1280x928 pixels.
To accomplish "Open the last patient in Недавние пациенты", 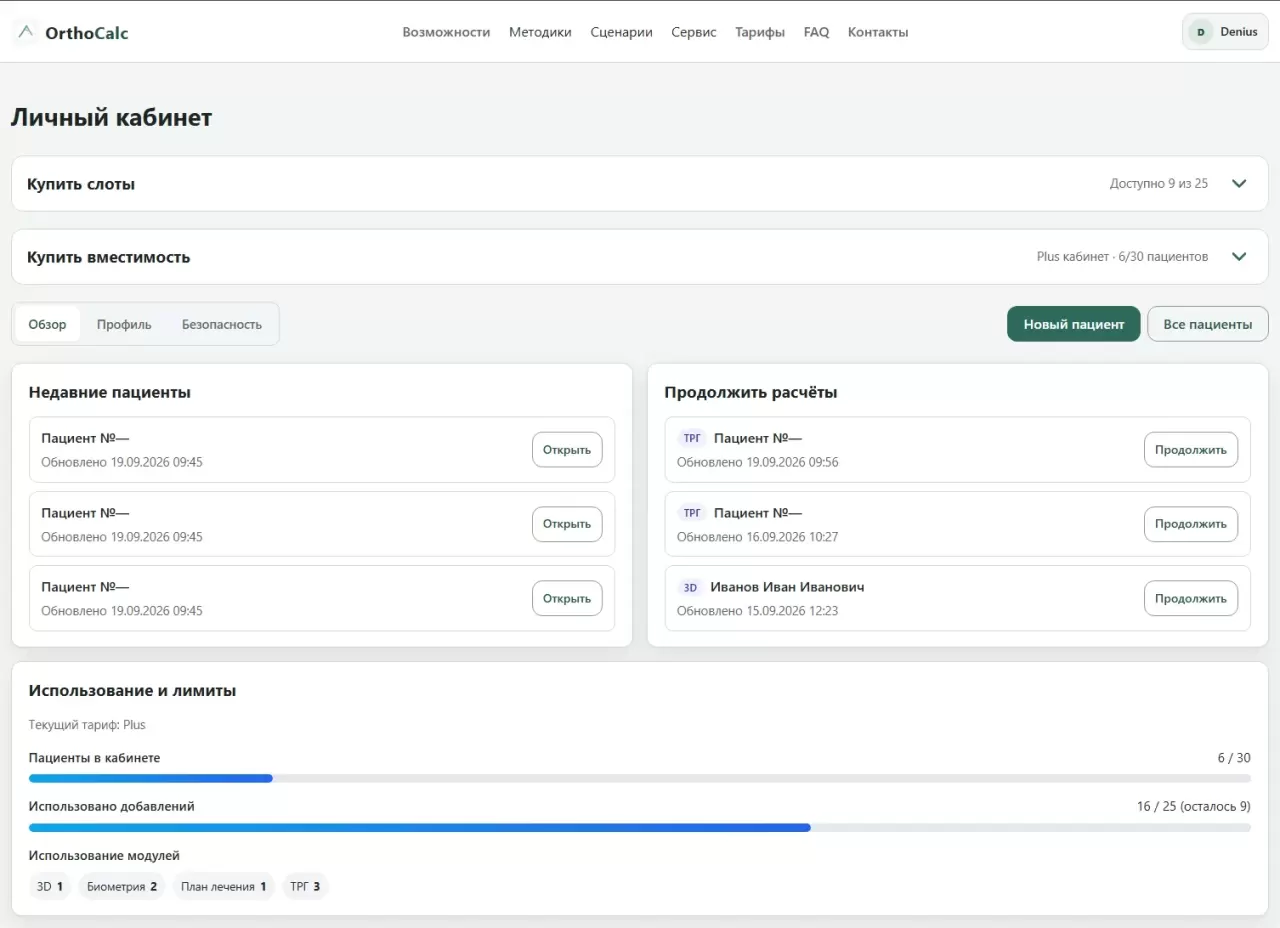I will (567, 598).
